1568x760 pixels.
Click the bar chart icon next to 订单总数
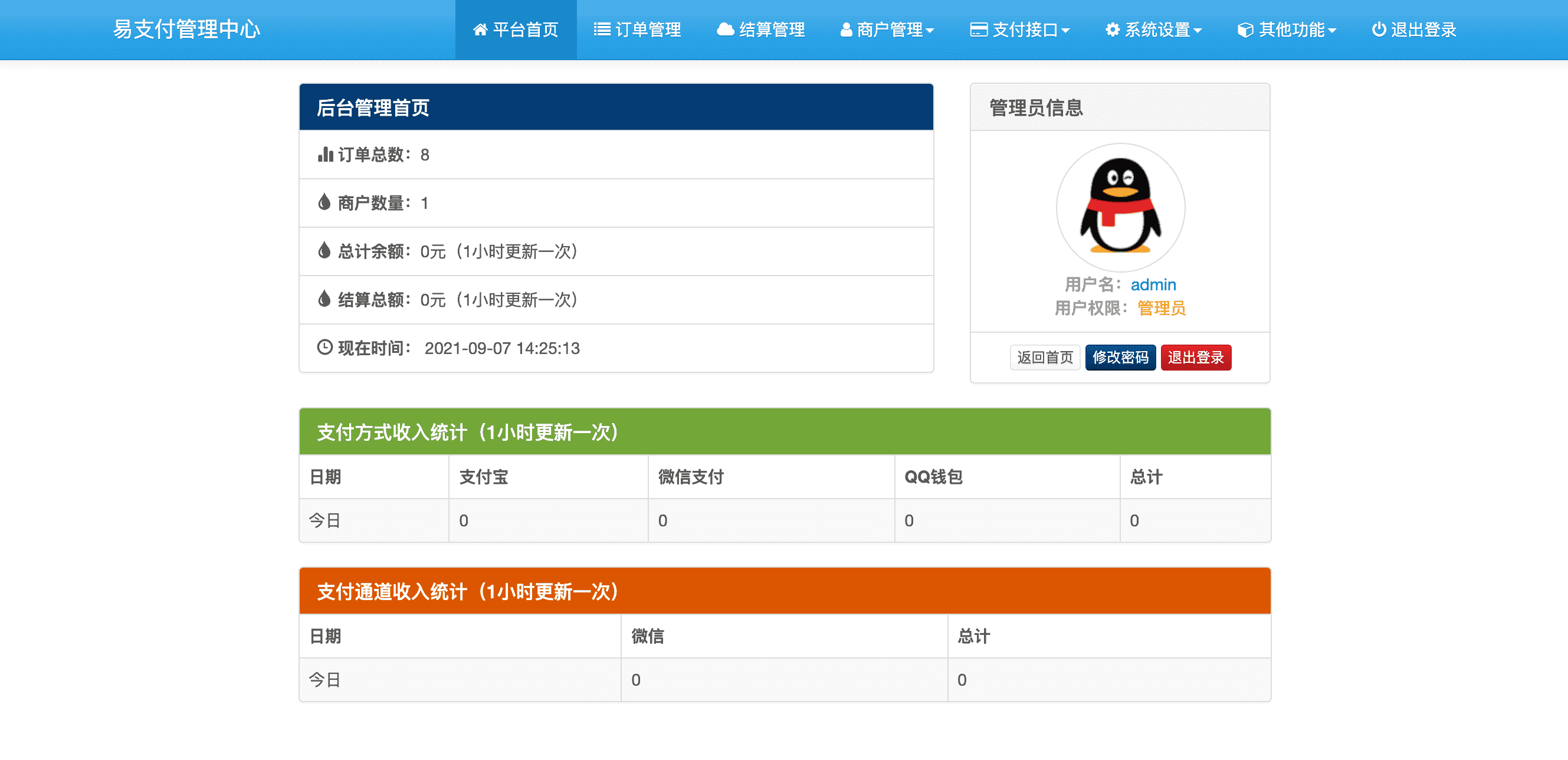point(325,154)
